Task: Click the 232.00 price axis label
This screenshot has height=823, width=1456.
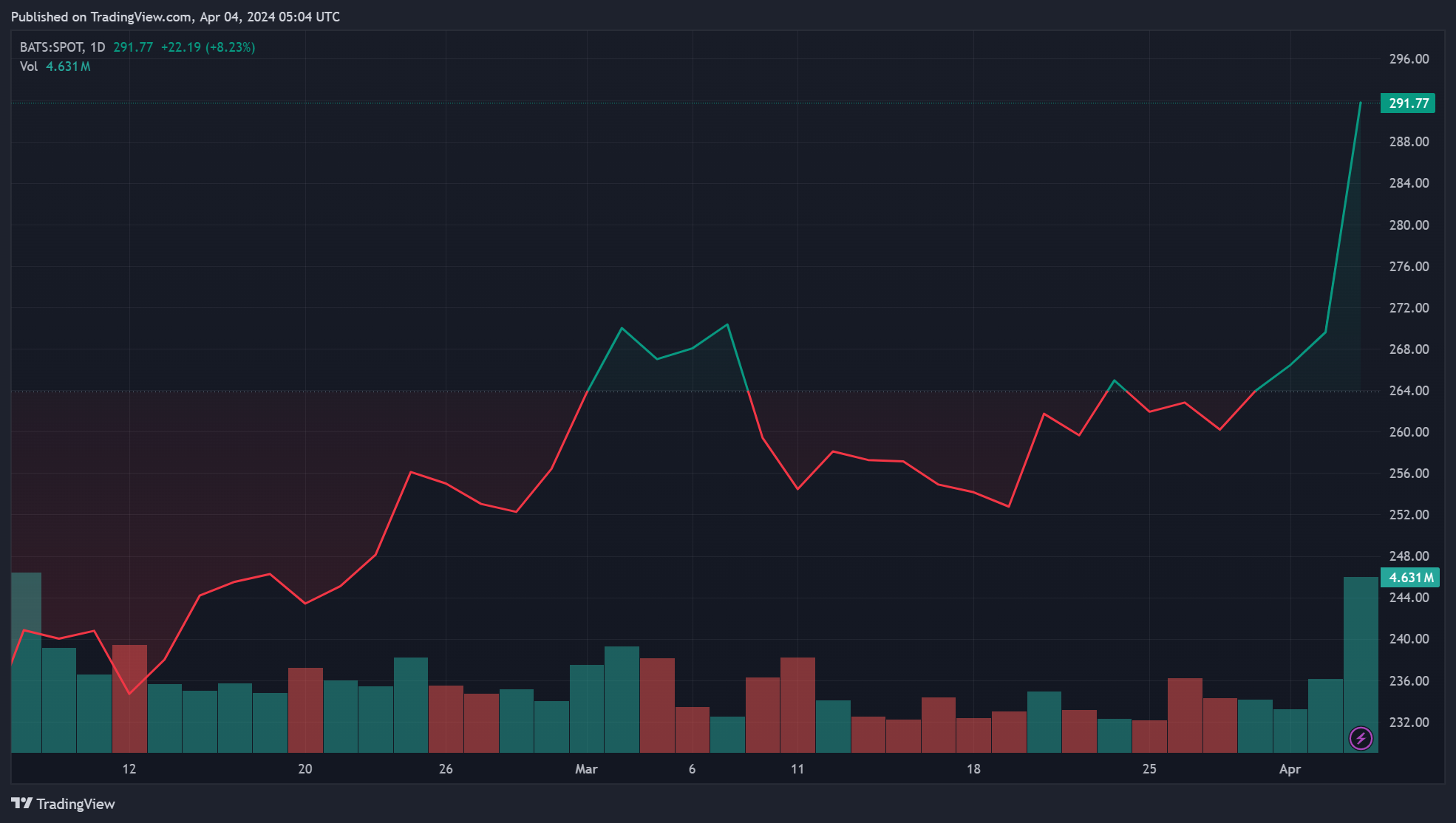Action: (x=1409, y=723)
